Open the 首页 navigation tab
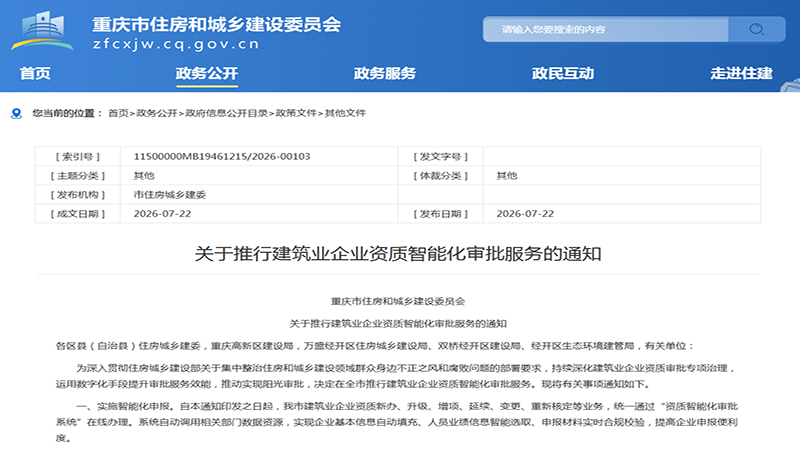The height and width of the screenshot is (450, 800). pos(35,73)
